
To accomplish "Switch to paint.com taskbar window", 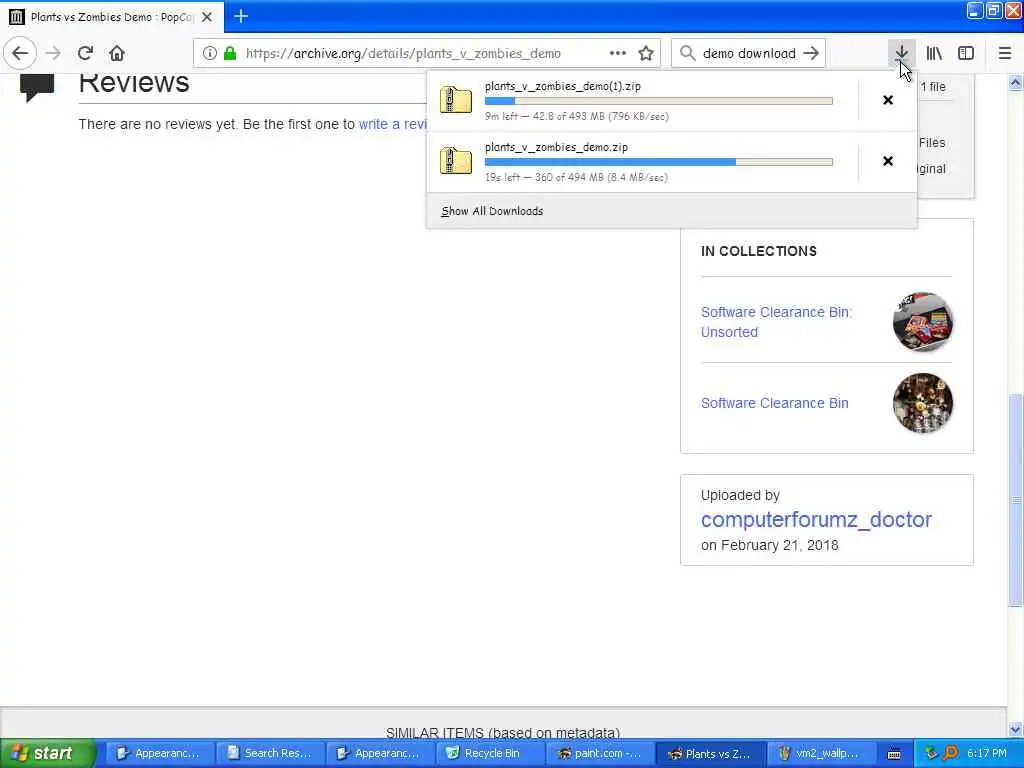I will (x=600, y=753).
